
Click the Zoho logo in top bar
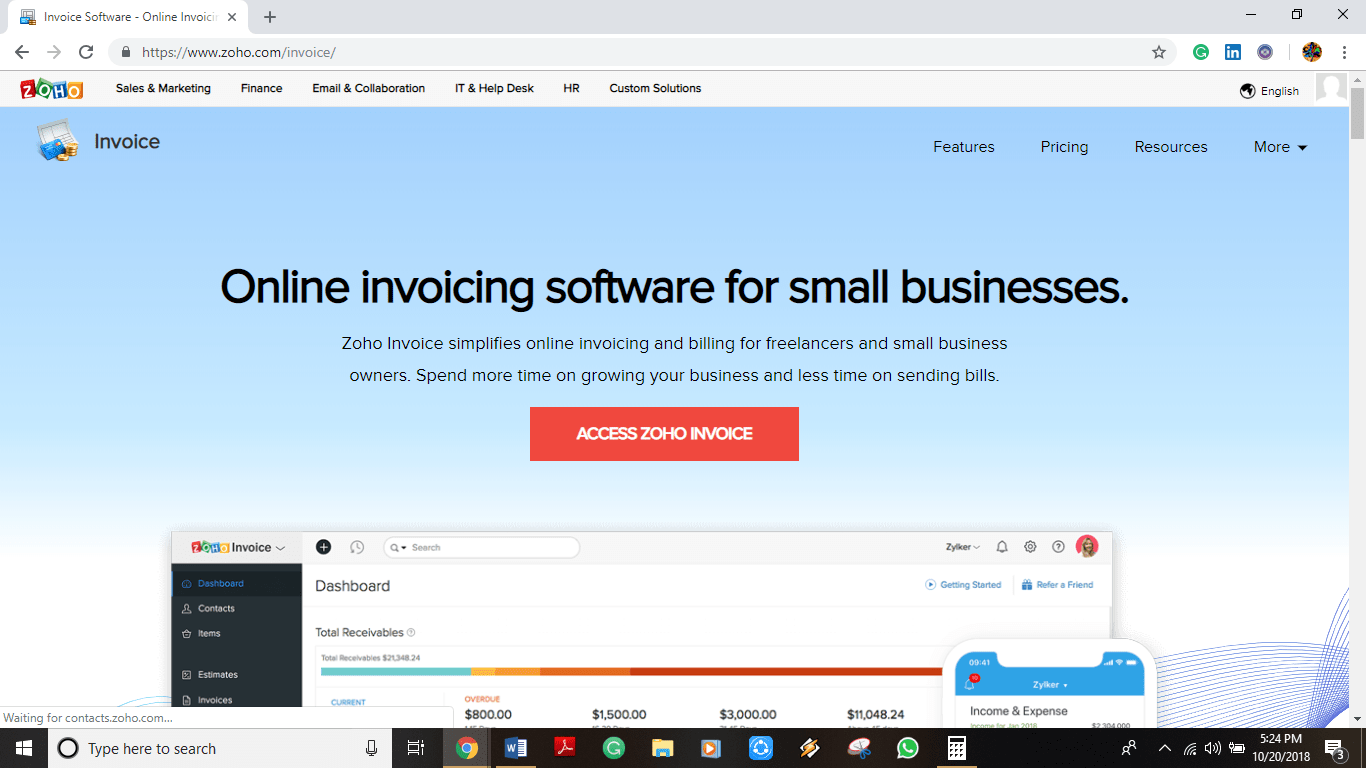(x=52, y=89)
